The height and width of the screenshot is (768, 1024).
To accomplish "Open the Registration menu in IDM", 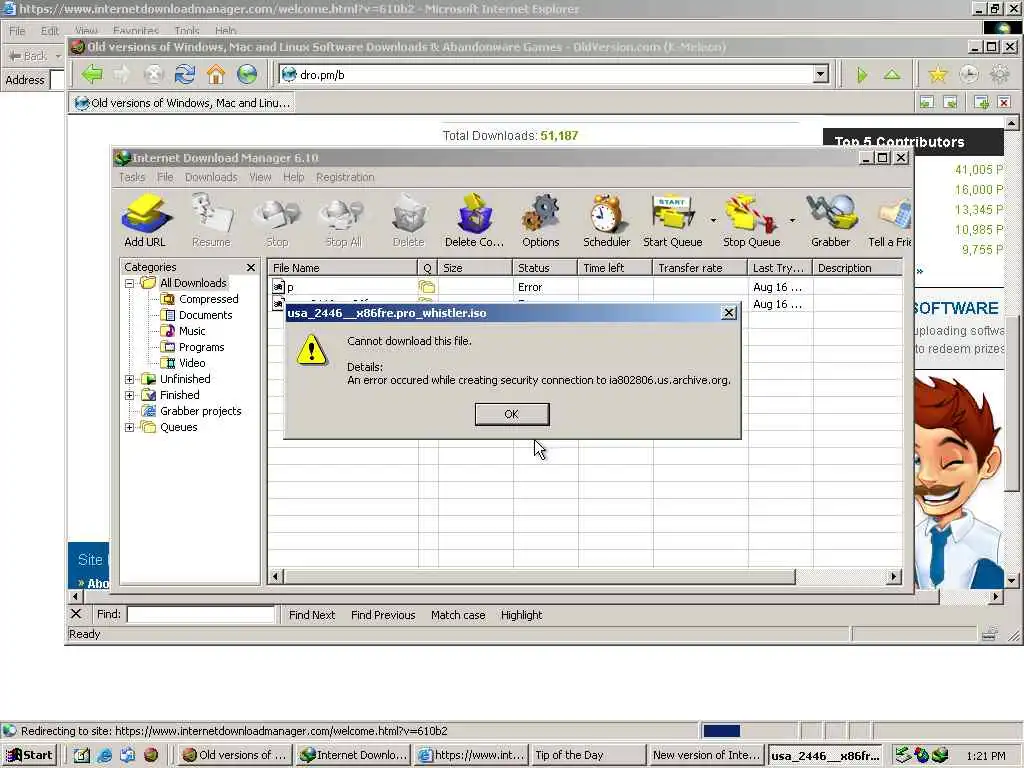I will [345, 177].
